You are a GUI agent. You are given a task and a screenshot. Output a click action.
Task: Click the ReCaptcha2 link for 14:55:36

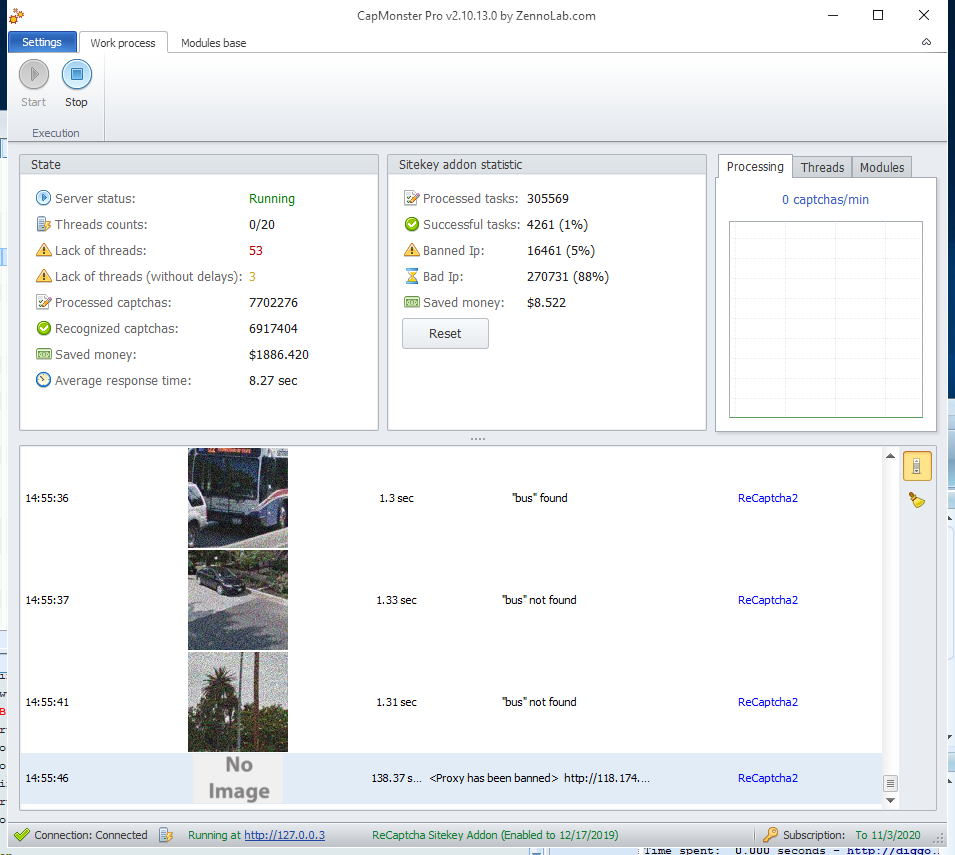coord(767,498)
